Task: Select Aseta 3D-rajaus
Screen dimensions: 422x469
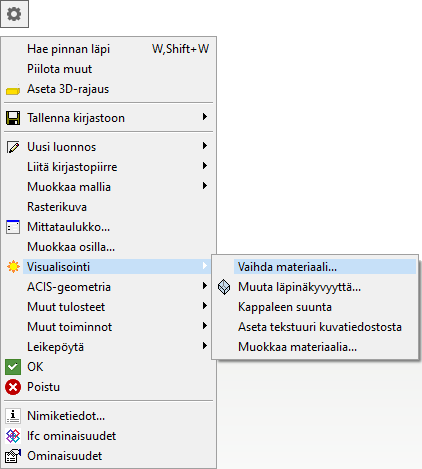Action: pyautogui.click(x=108, y=89)
